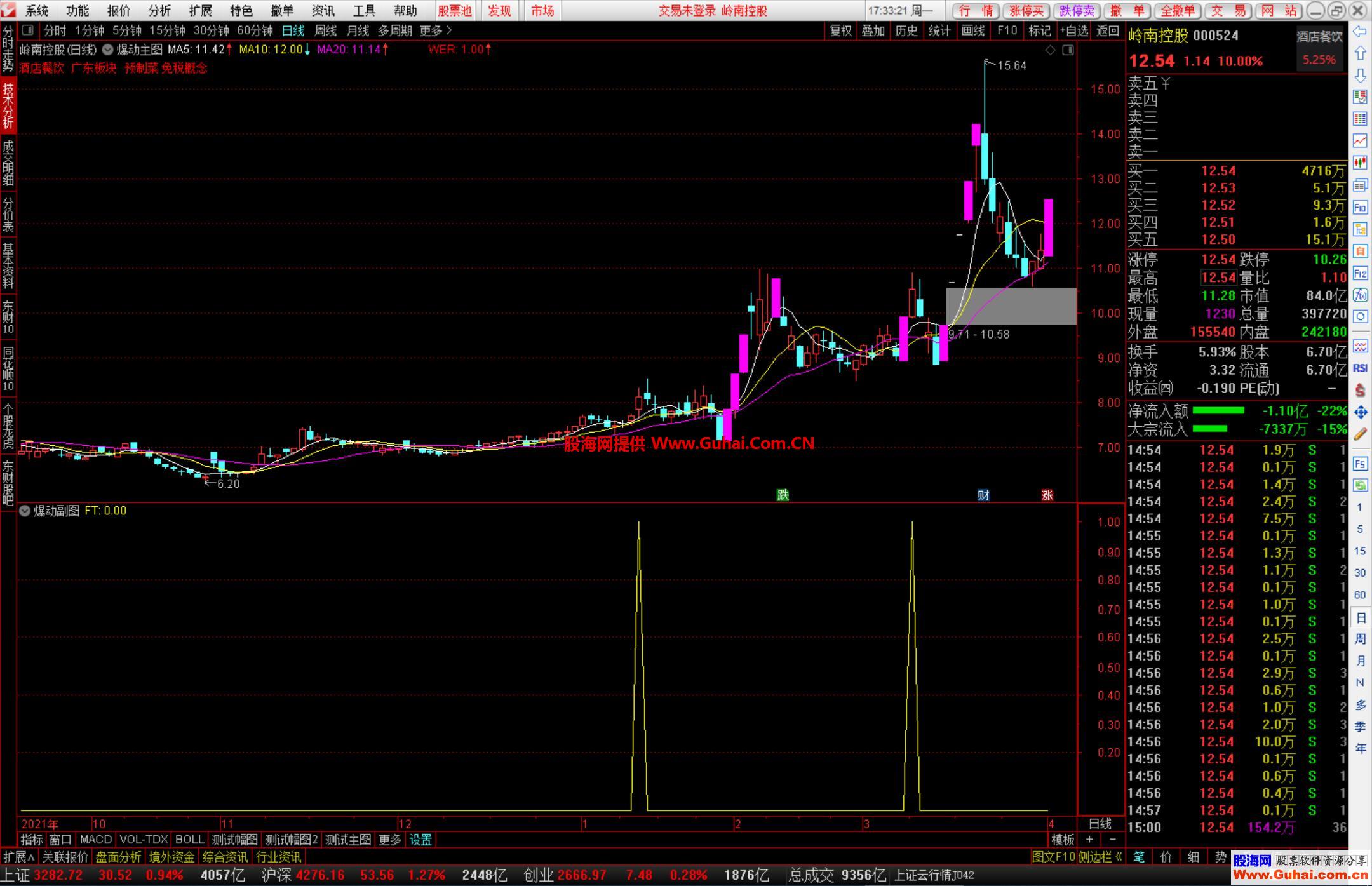Viewport: 1372px width, 886px height.
Task: Open the 工具 menu
Action: pyautogui.click(x=364, y=11)
